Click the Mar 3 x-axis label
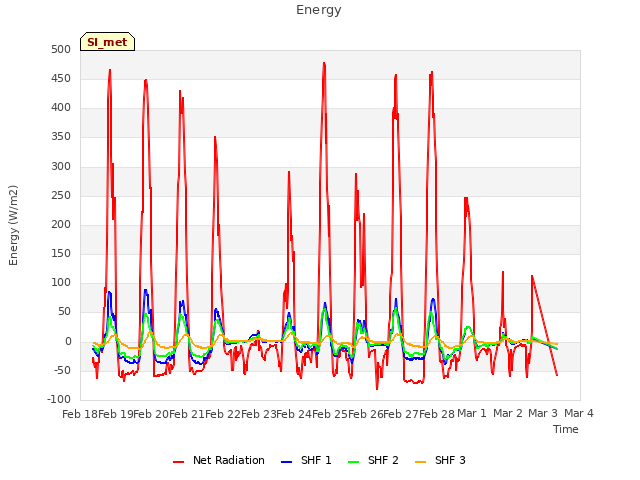 click(543, 413)
